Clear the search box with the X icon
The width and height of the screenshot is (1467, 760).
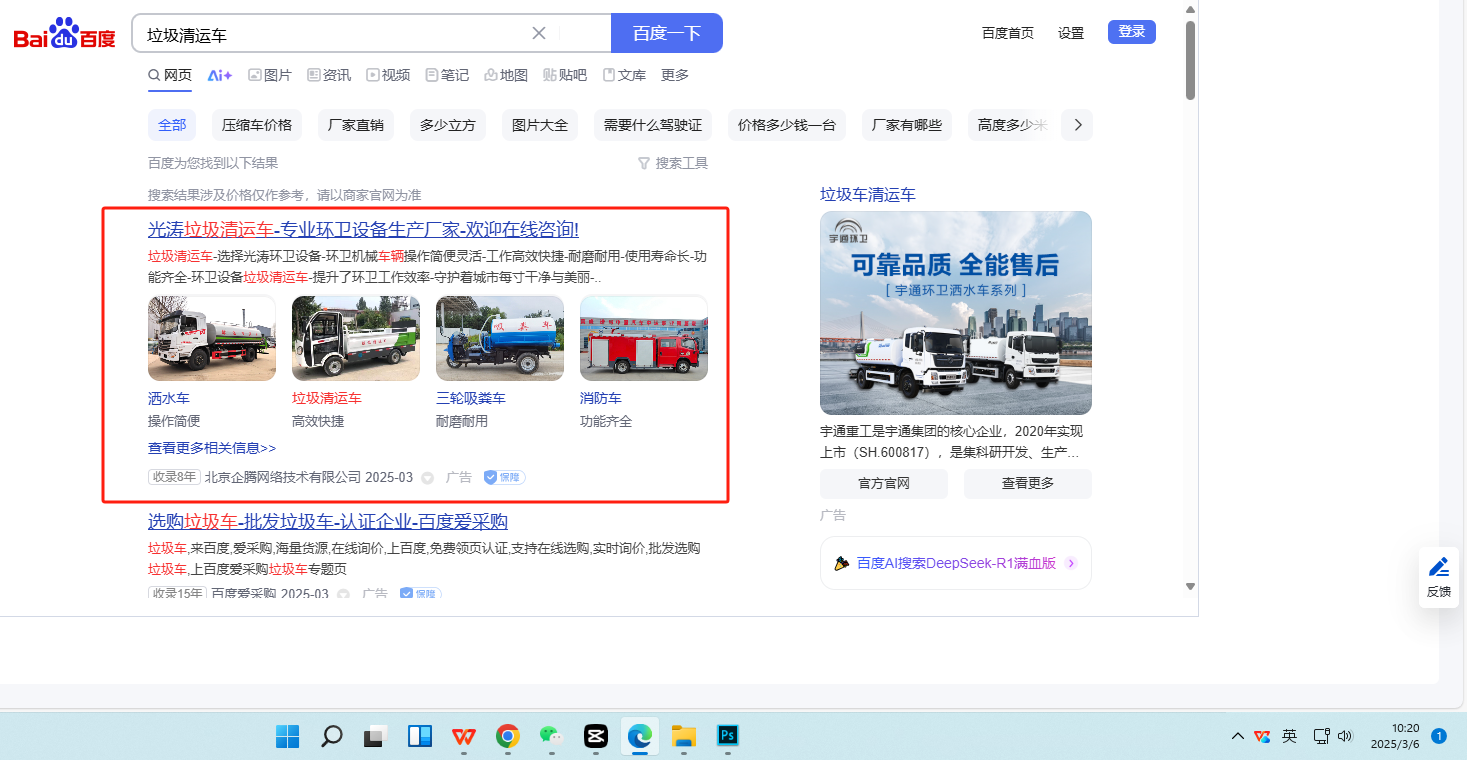click(538, 33)
